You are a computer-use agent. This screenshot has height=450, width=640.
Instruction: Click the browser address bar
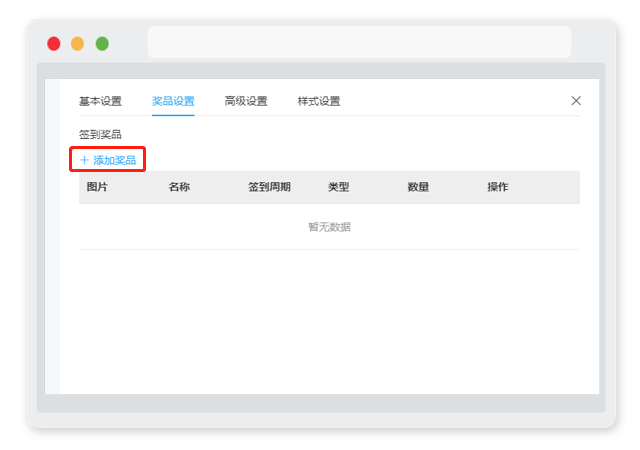pos(359,42)
